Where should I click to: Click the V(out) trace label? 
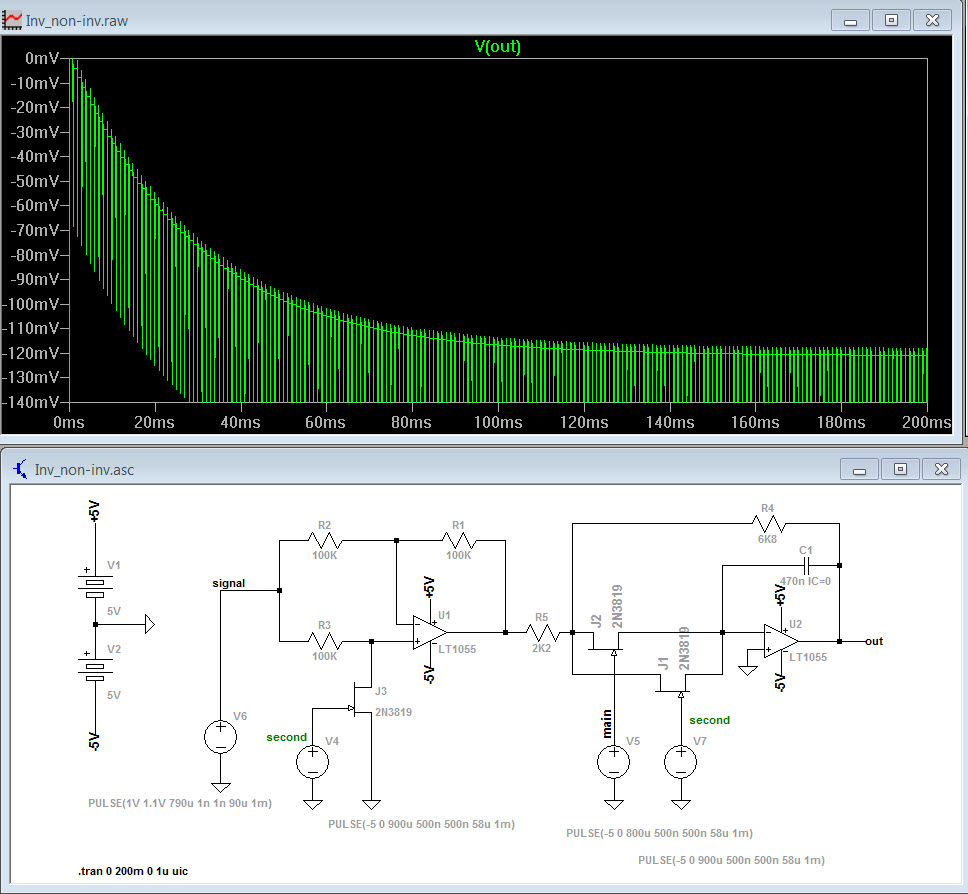497,47
